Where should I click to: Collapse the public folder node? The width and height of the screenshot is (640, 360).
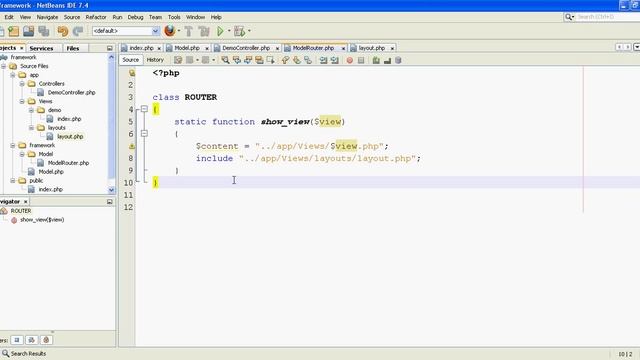[13, 180]
